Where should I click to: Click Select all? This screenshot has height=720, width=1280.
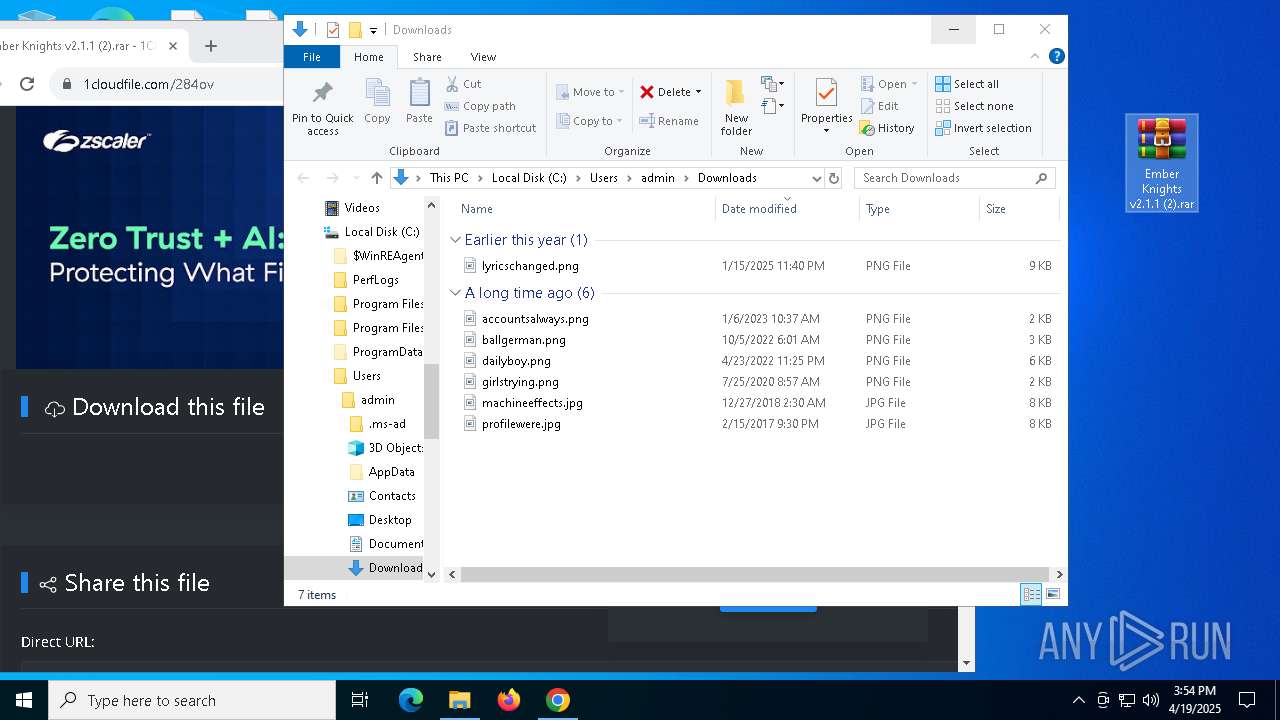pos(967,84)
